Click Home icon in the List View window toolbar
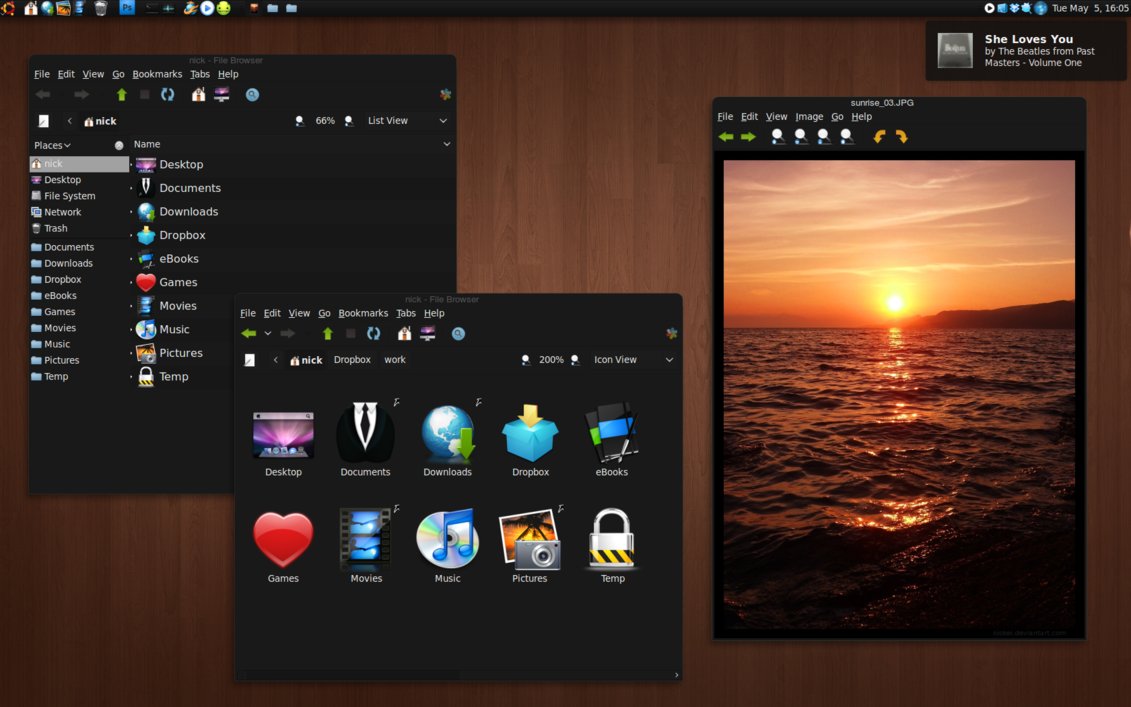 pyautogui.click(x=198, y=95)
